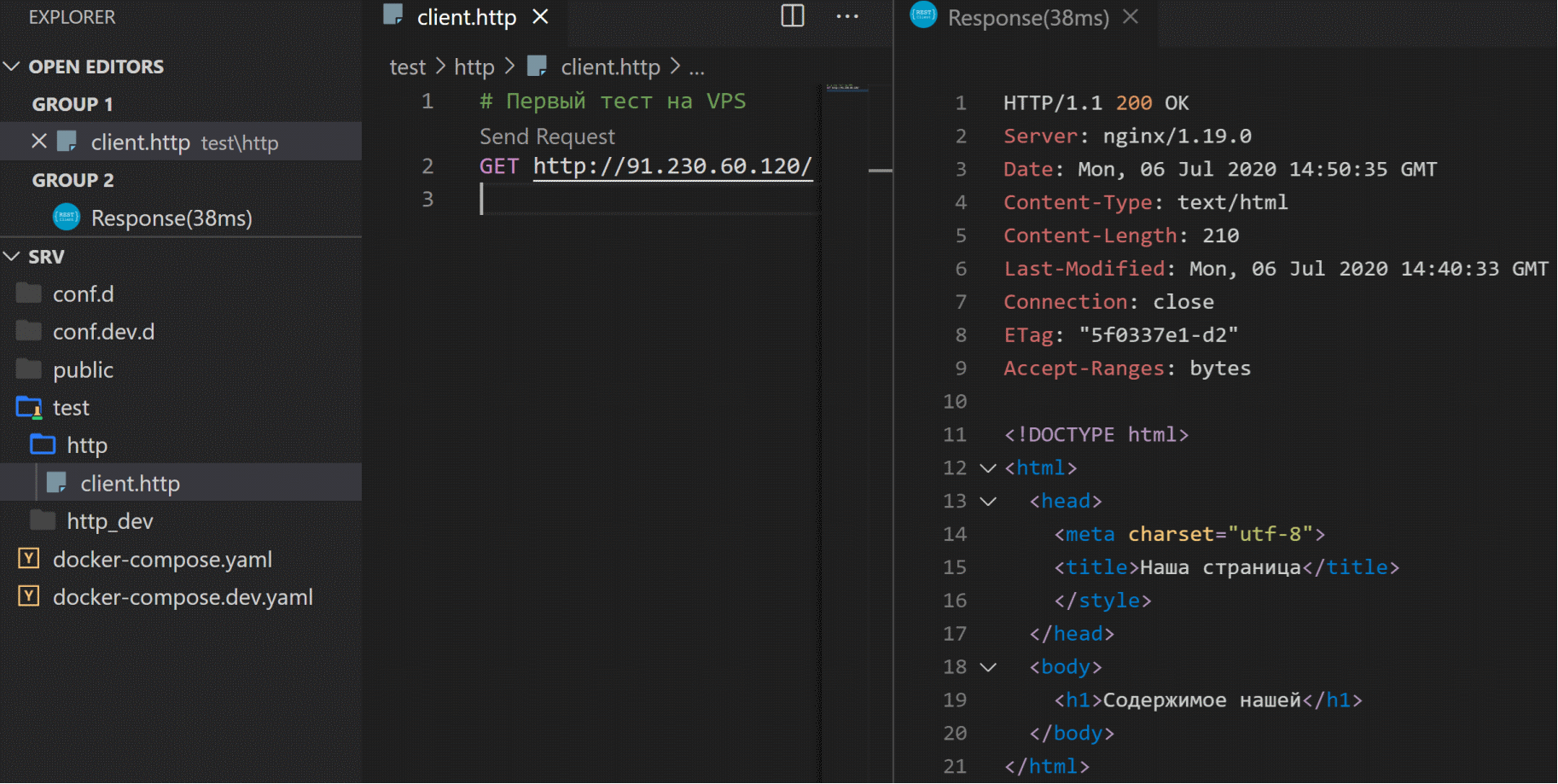
Task: Fold the body tag in response
Action: click(988, 667)
